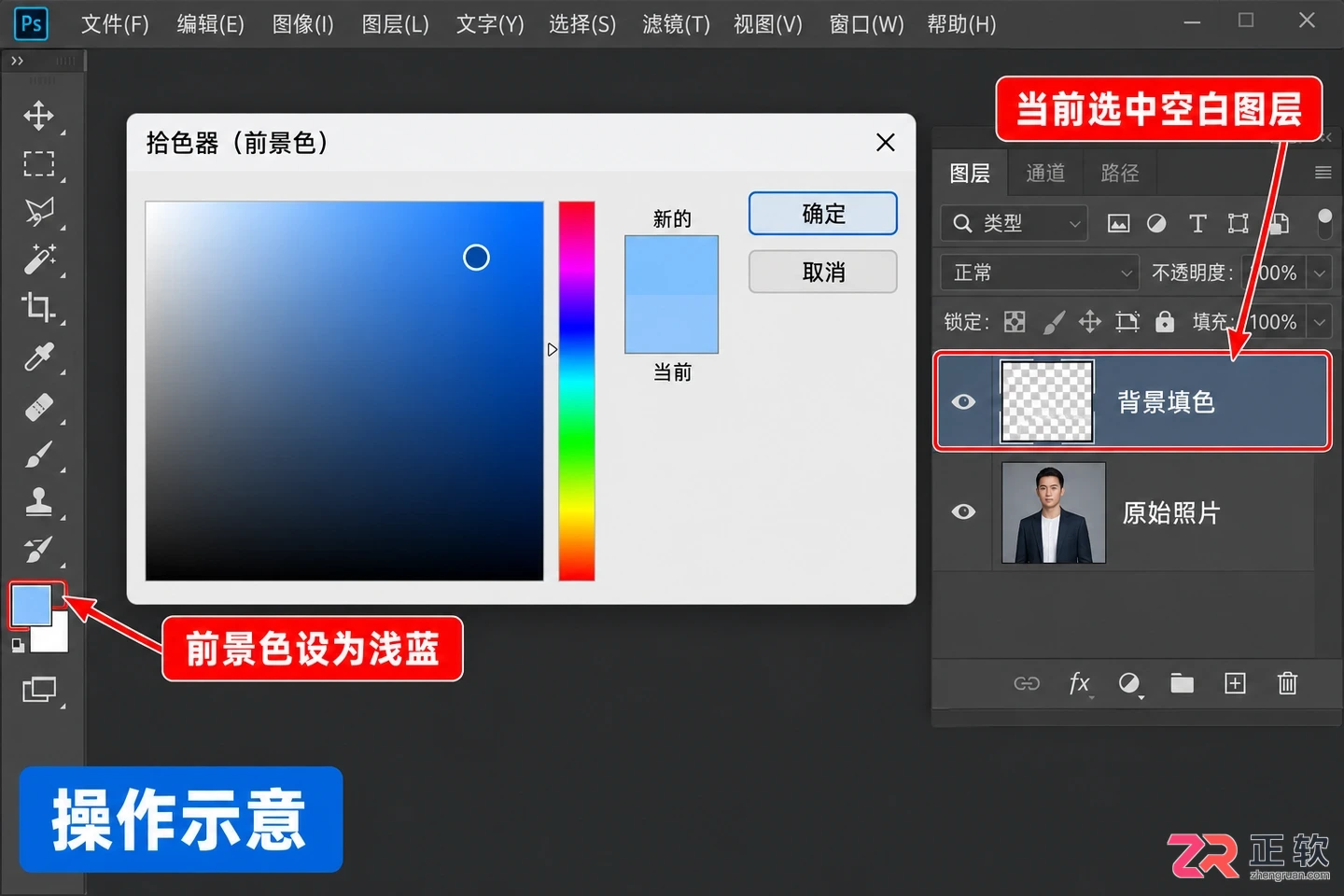Select the Crop tool
Screen dimensions: 1344x896
38,307
